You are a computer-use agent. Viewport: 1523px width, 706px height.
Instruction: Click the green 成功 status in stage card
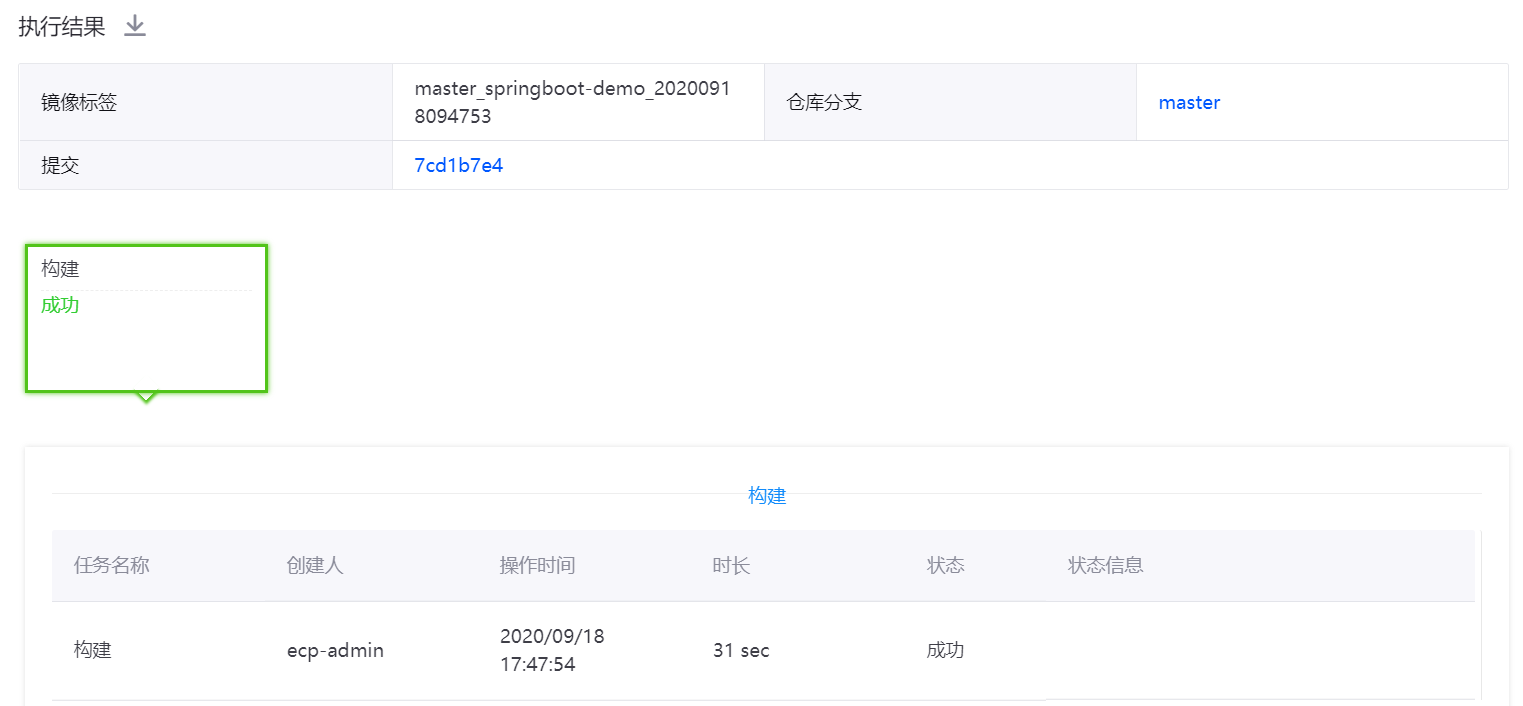[x=60, y=306]
